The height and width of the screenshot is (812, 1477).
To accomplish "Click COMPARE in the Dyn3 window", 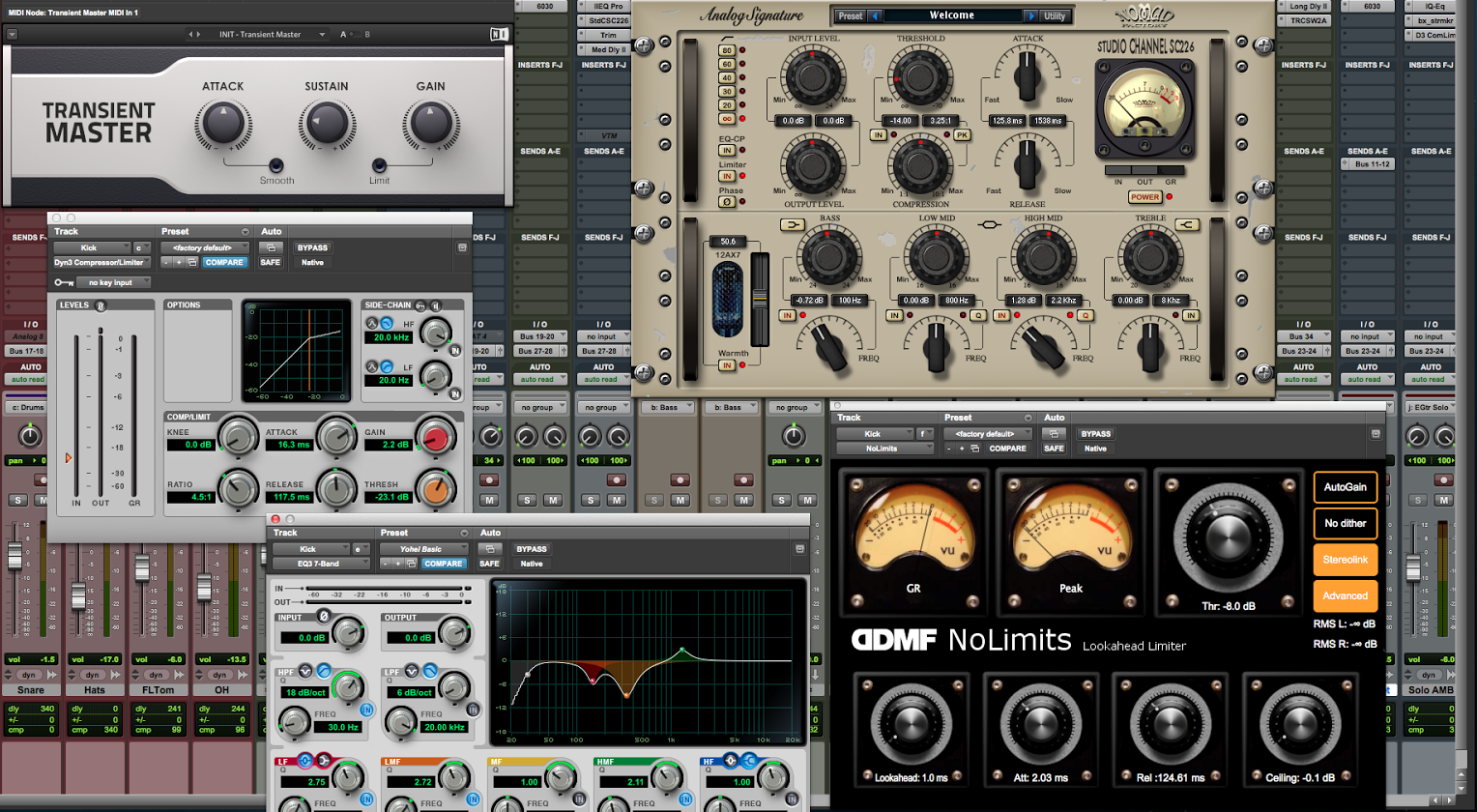I will click(x=224, y=262).
